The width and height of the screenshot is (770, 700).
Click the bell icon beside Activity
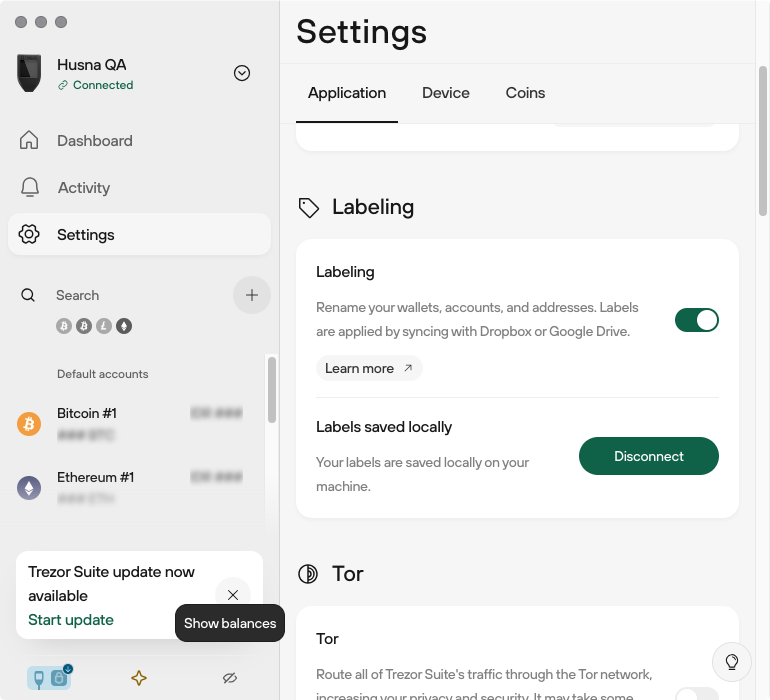tap(29, 188)
